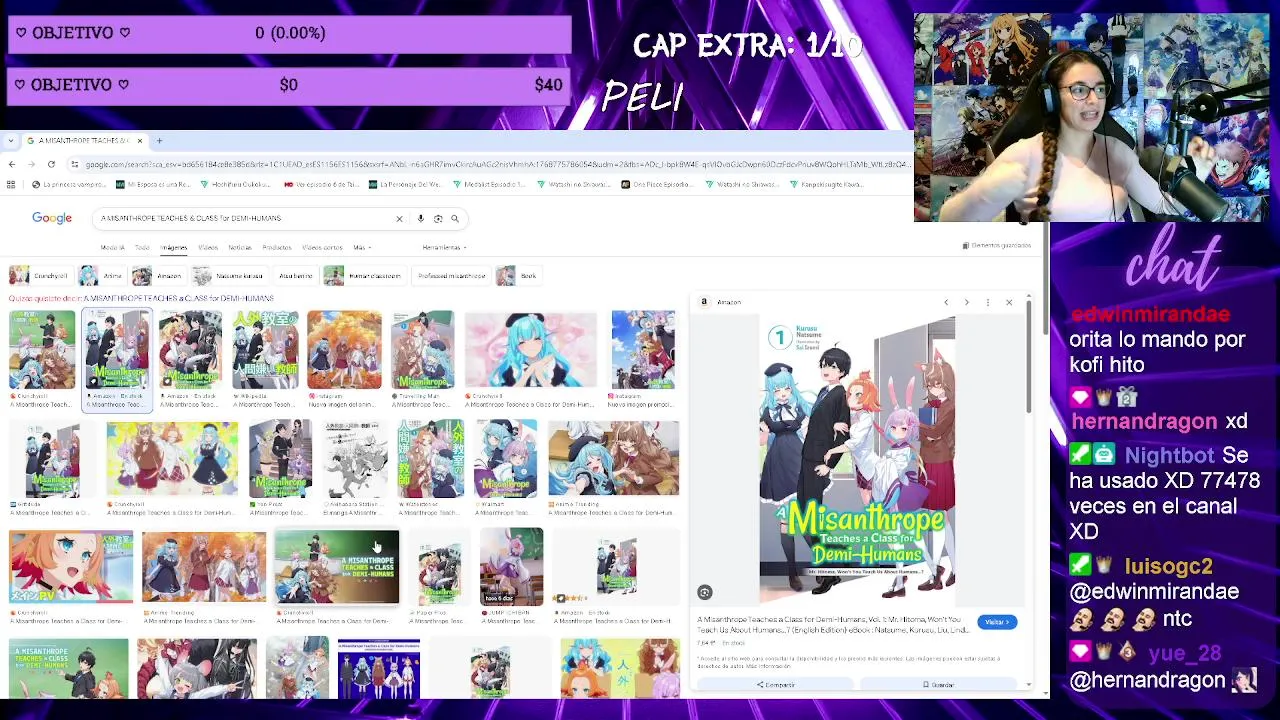Screen dimensions: 1280x720
Task: Show next image in preview panel
Action: pos(967,302)
